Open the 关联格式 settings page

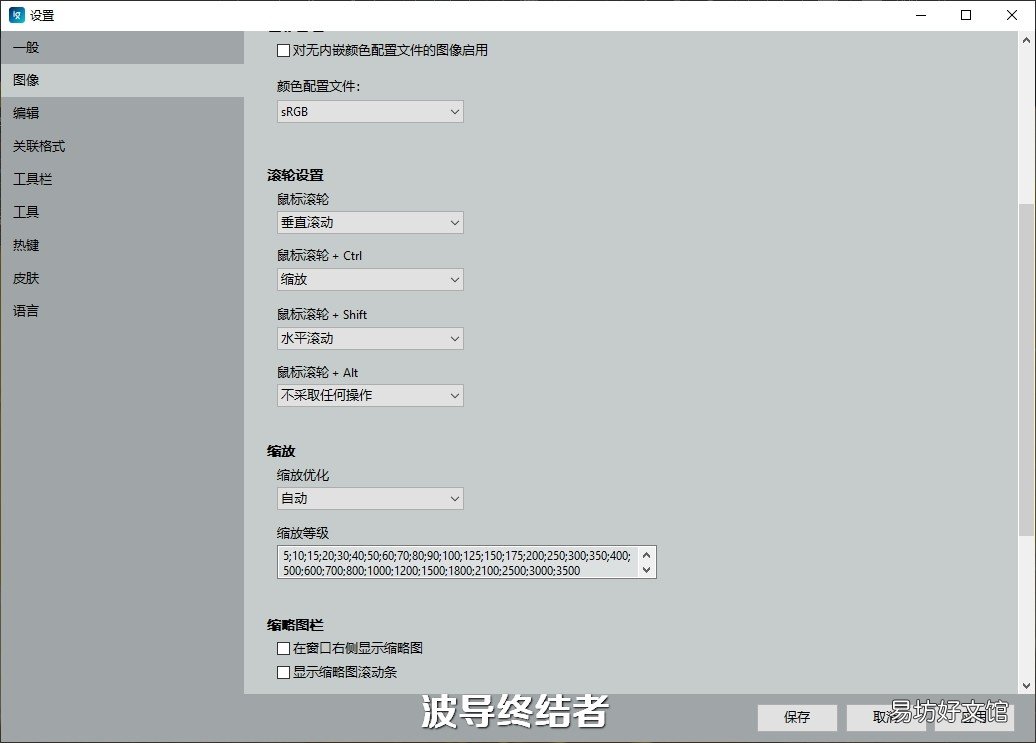pyautogui.click(x=122, y=147)
